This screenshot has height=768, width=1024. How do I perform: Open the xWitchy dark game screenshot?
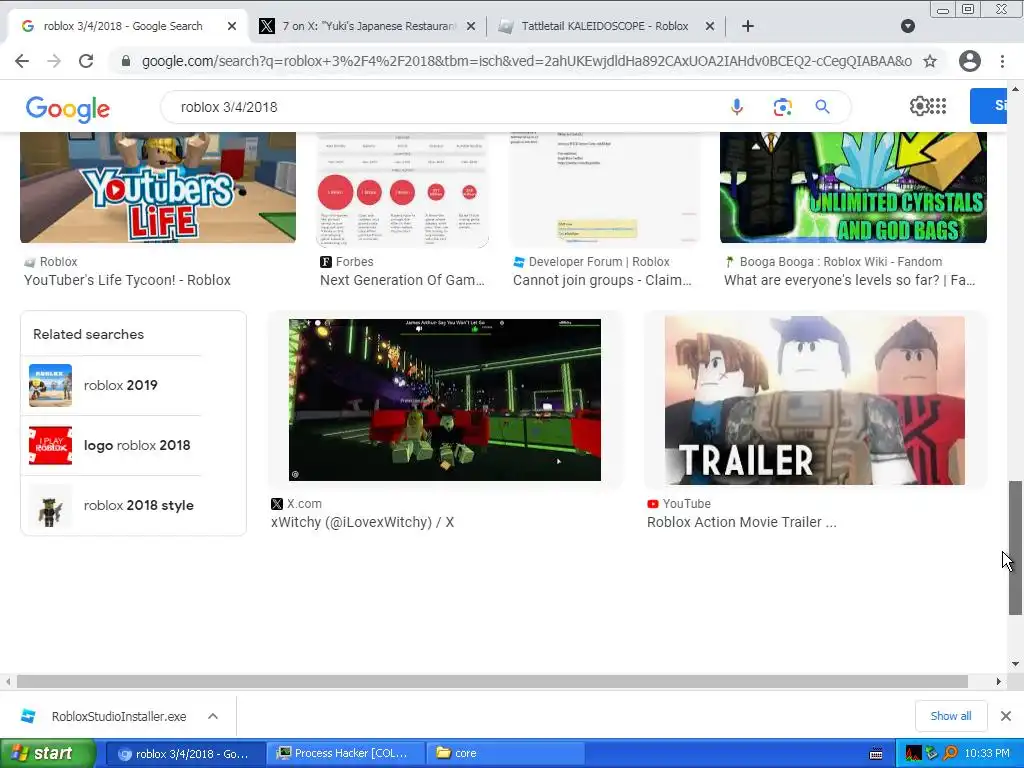point(445,400)
